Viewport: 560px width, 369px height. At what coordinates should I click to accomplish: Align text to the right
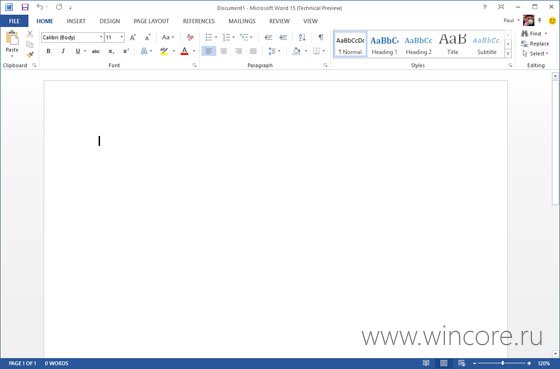[239, 51]
